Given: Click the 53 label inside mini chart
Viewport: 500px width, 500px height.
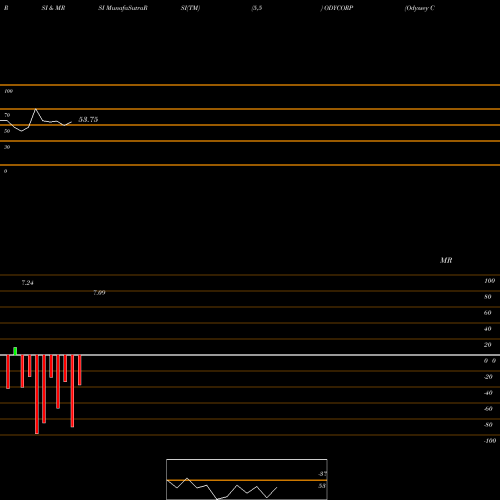Looking at the screenshot, I should 322,486.
